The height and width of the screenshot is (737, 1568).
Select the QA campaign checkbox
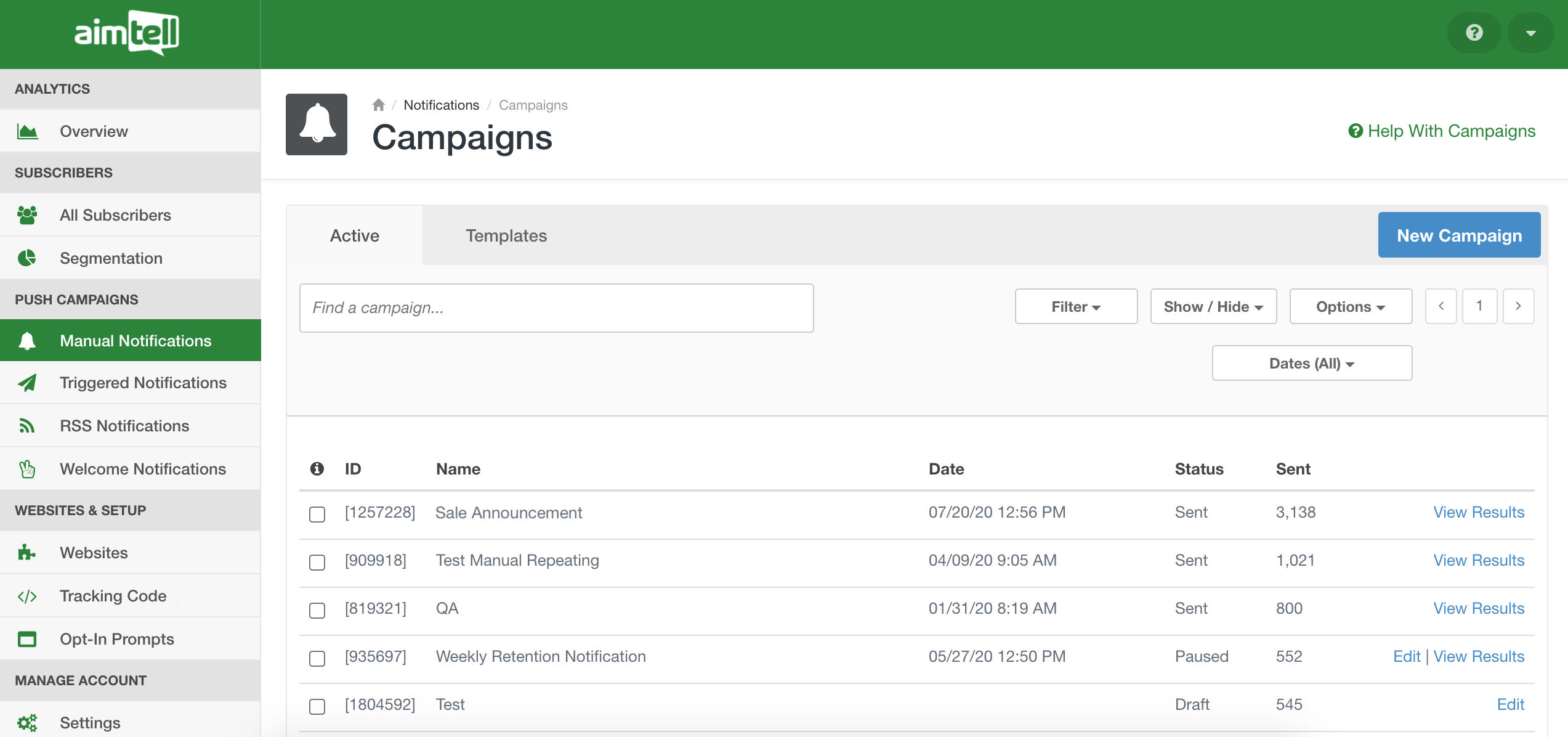[x=317, y=610]
